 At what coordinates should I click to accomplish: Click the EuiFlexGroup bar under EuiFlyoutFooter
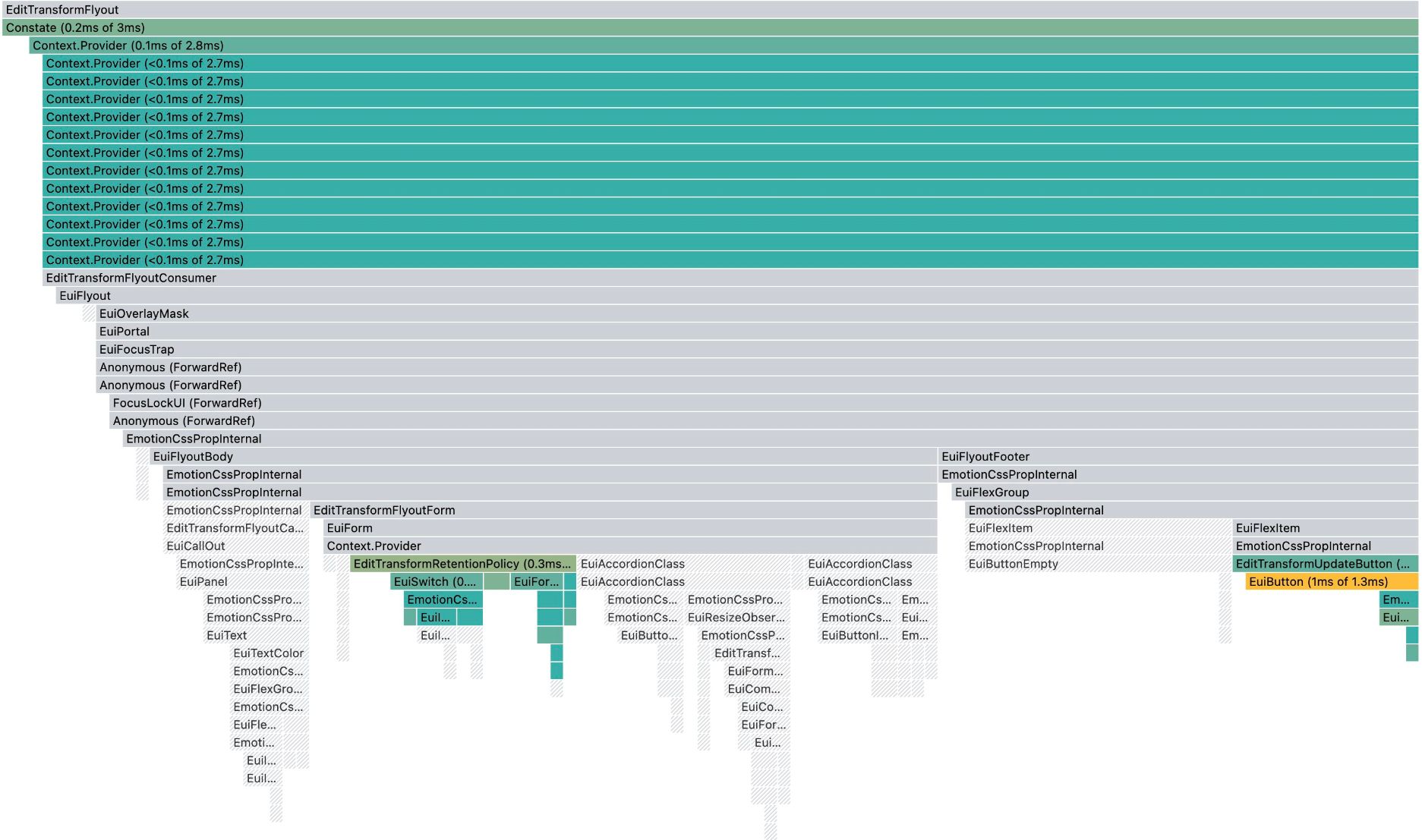(x=1185, y=492)
